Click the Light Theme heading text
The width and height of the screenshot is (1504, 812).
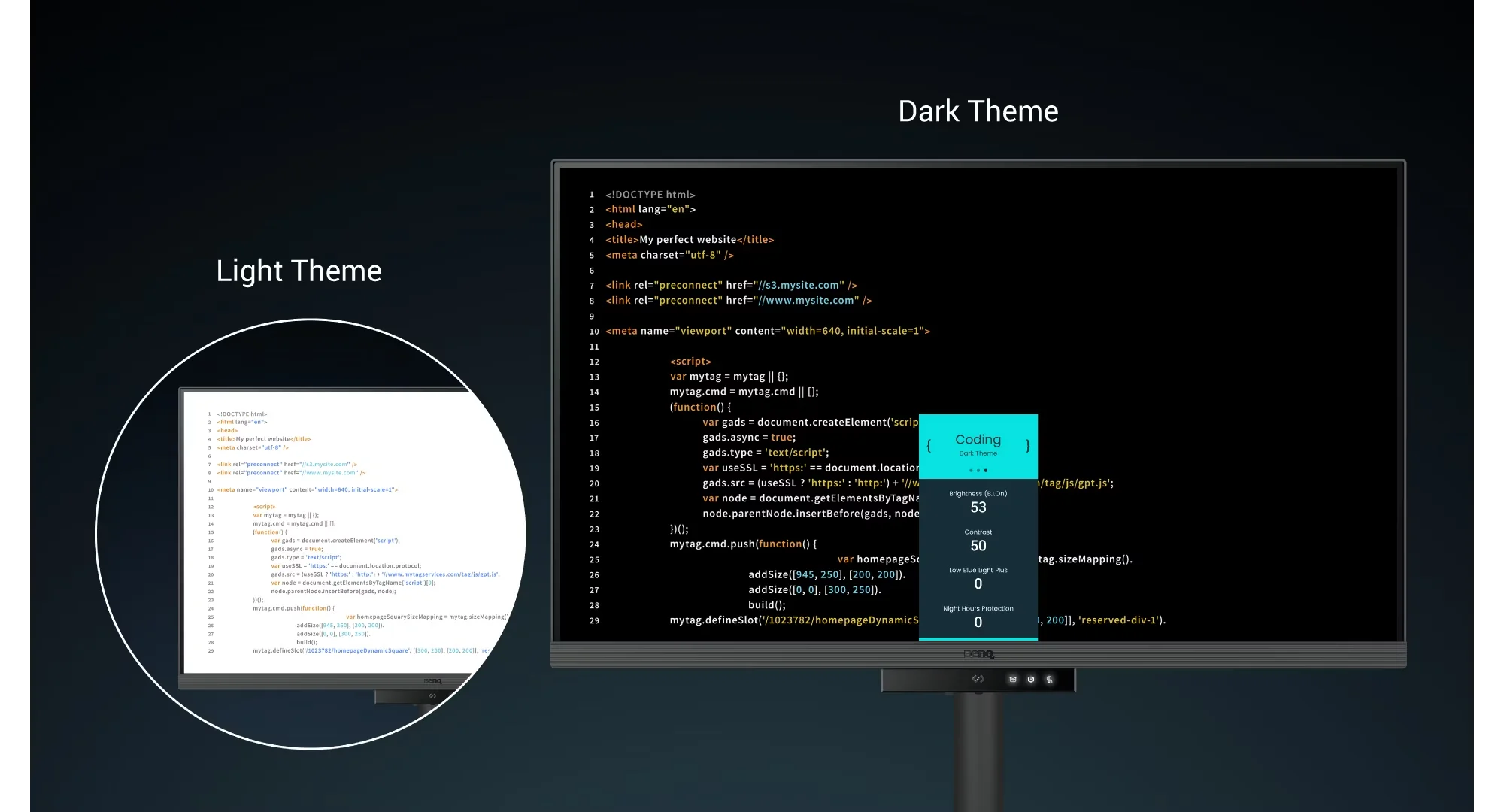(299, 271)
